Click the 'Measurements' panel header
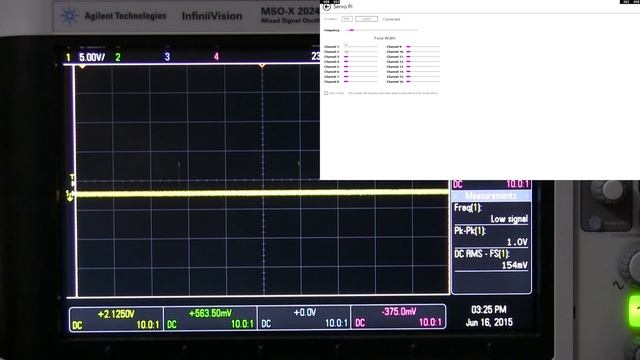 point(491,196)
